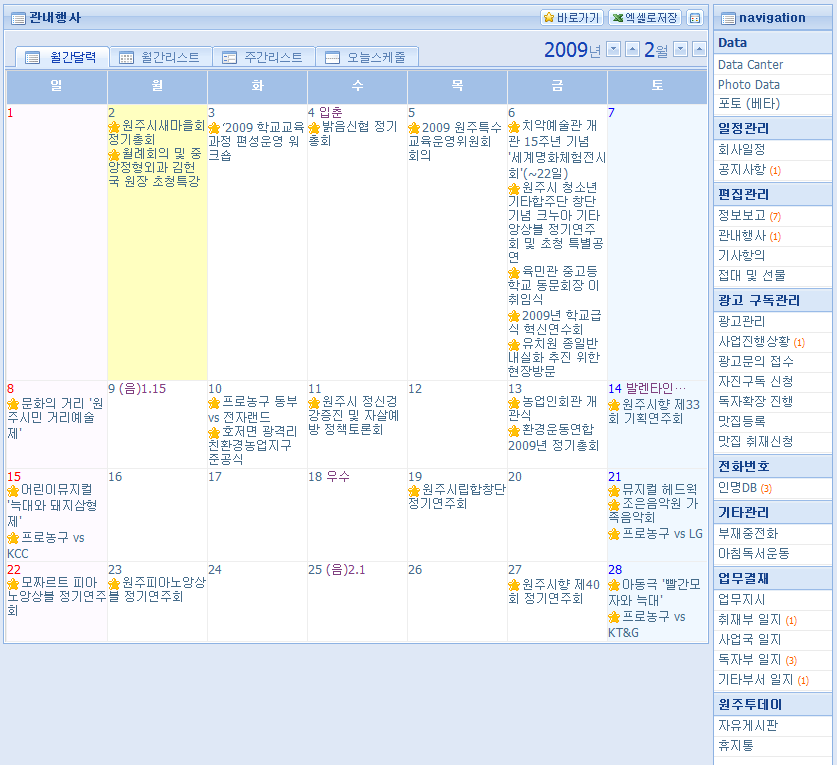
Task: Click star icon of 2009 학교교육과정 워크숍 event
Action: pyautogui.click(x=214, y=129)
